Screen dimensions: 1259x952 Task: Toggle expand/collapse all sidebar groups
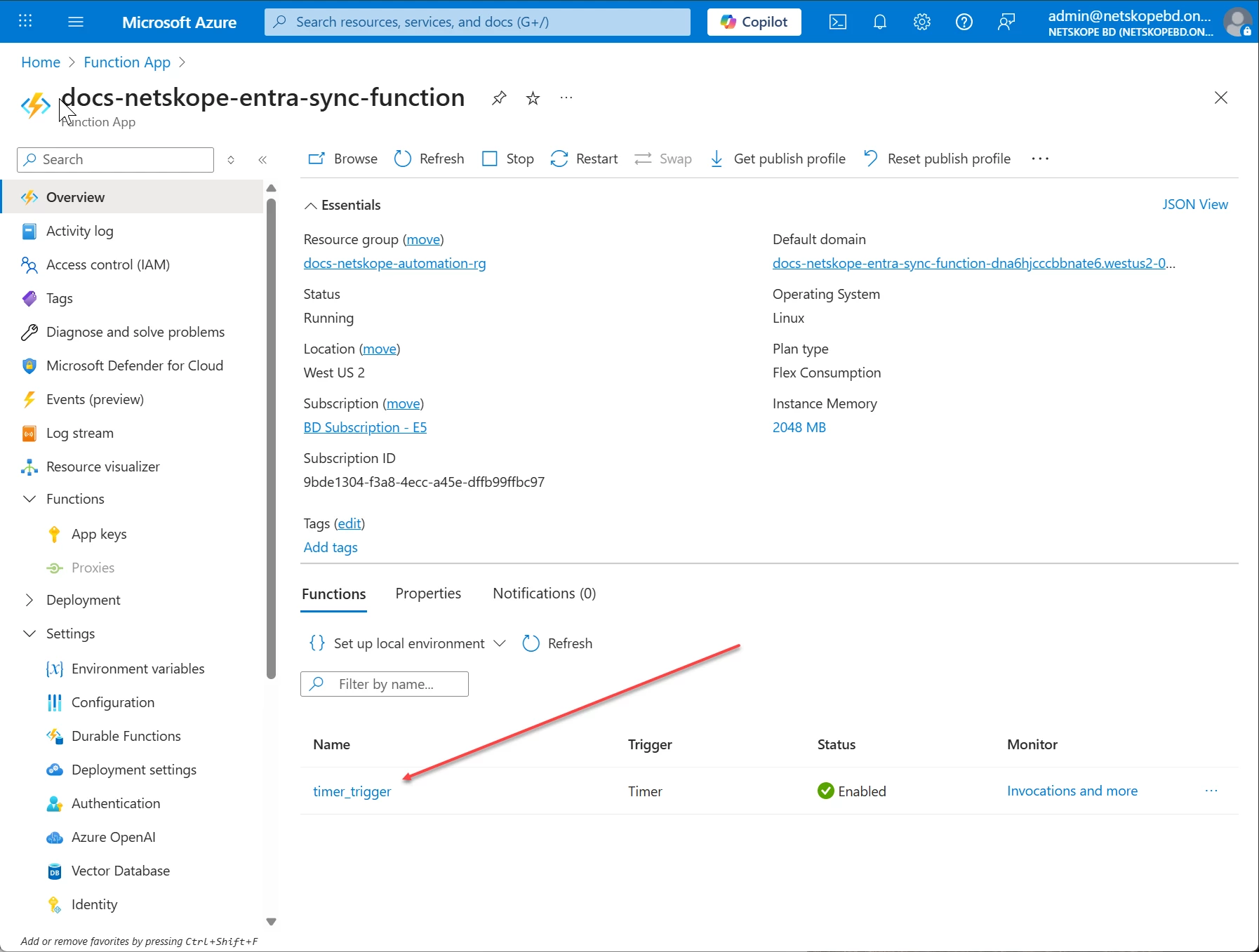231,160
